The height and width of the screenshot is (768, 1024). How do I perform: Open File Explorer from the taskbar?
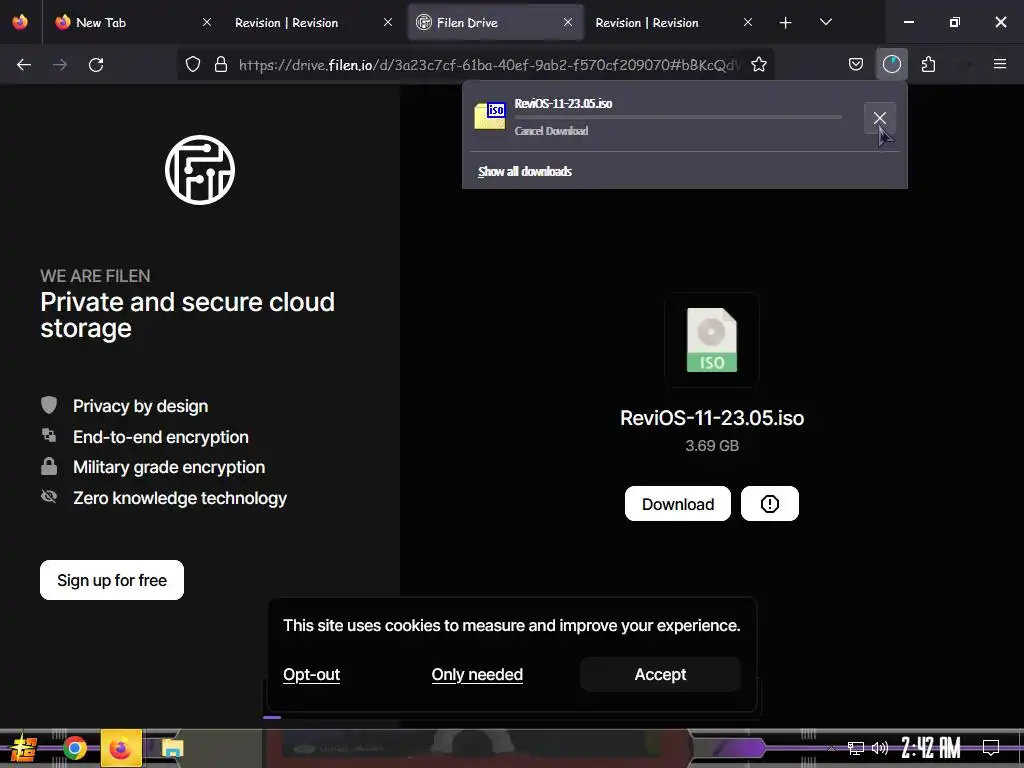(172, 748)
